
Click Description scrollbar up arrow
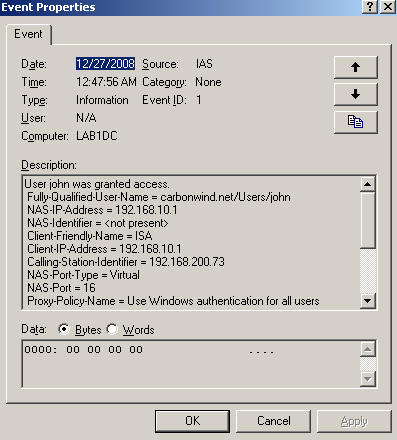click(x=368, y=184)
